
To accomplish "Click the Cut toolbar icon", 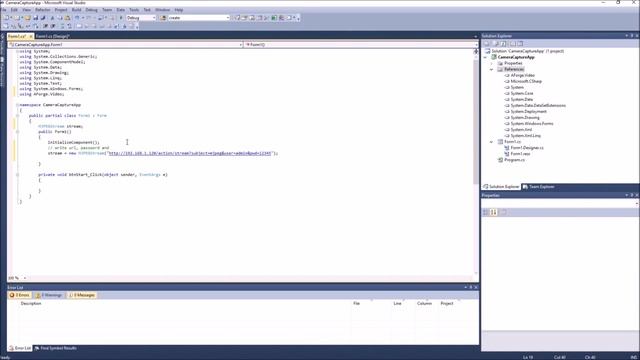I will [x=52, y=18].
